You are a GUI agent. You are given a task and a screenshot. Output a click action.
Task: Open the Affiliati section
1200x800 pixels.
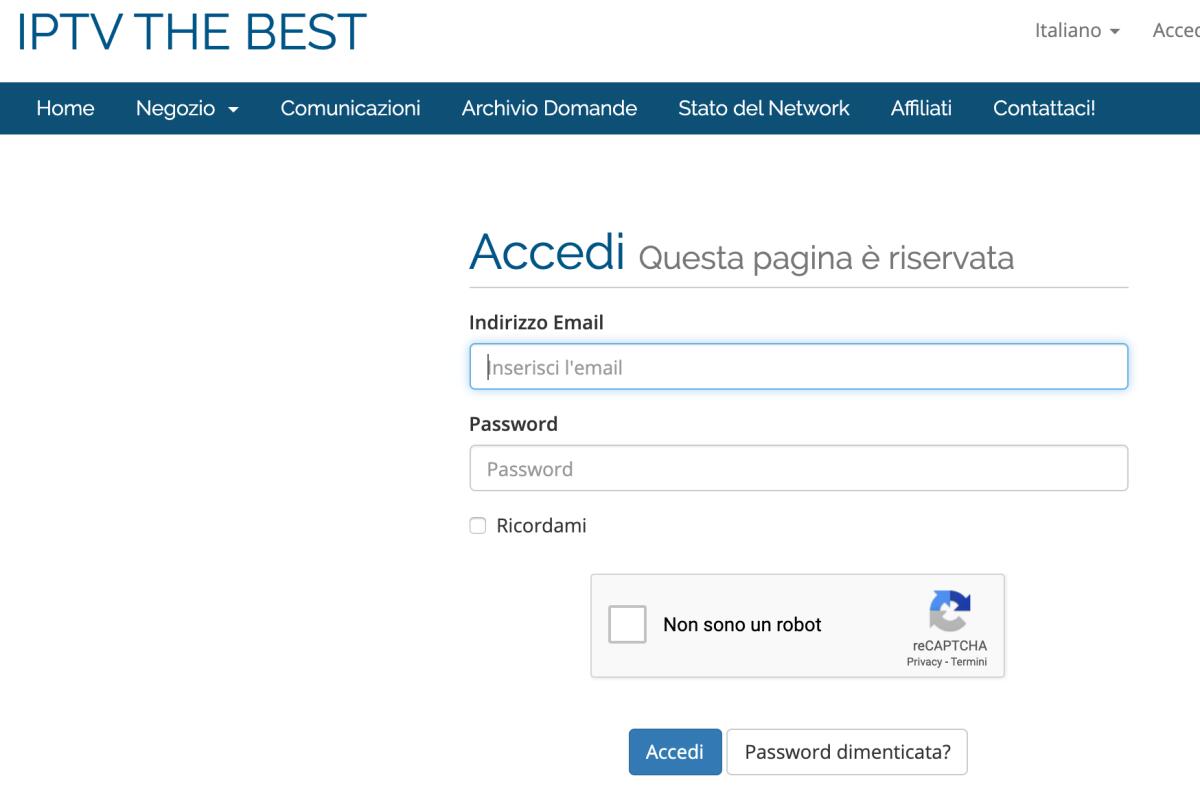921,109
